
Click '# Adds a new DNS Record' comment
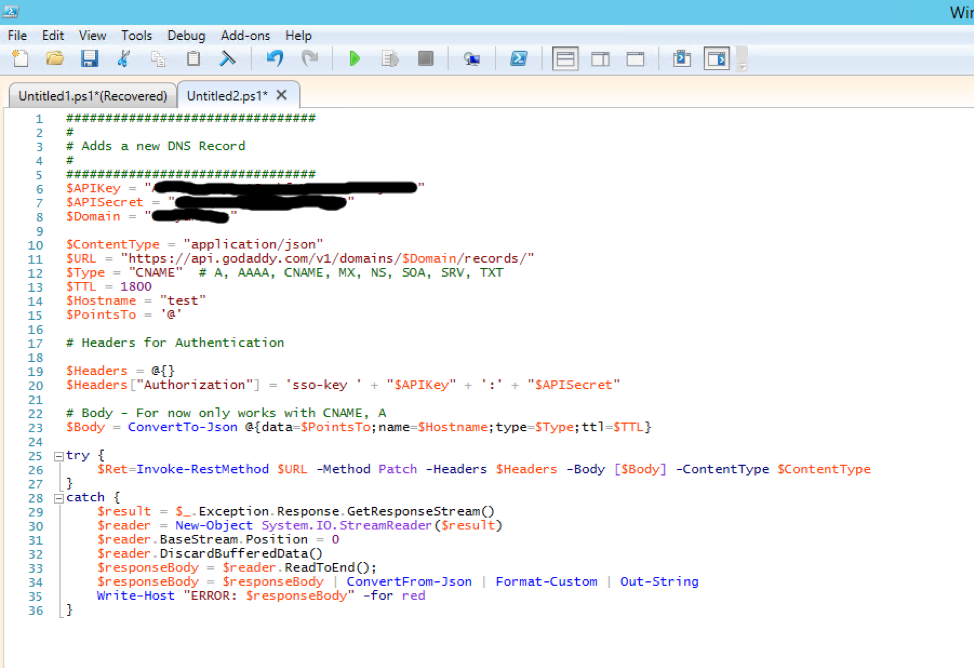coord(155,146)
